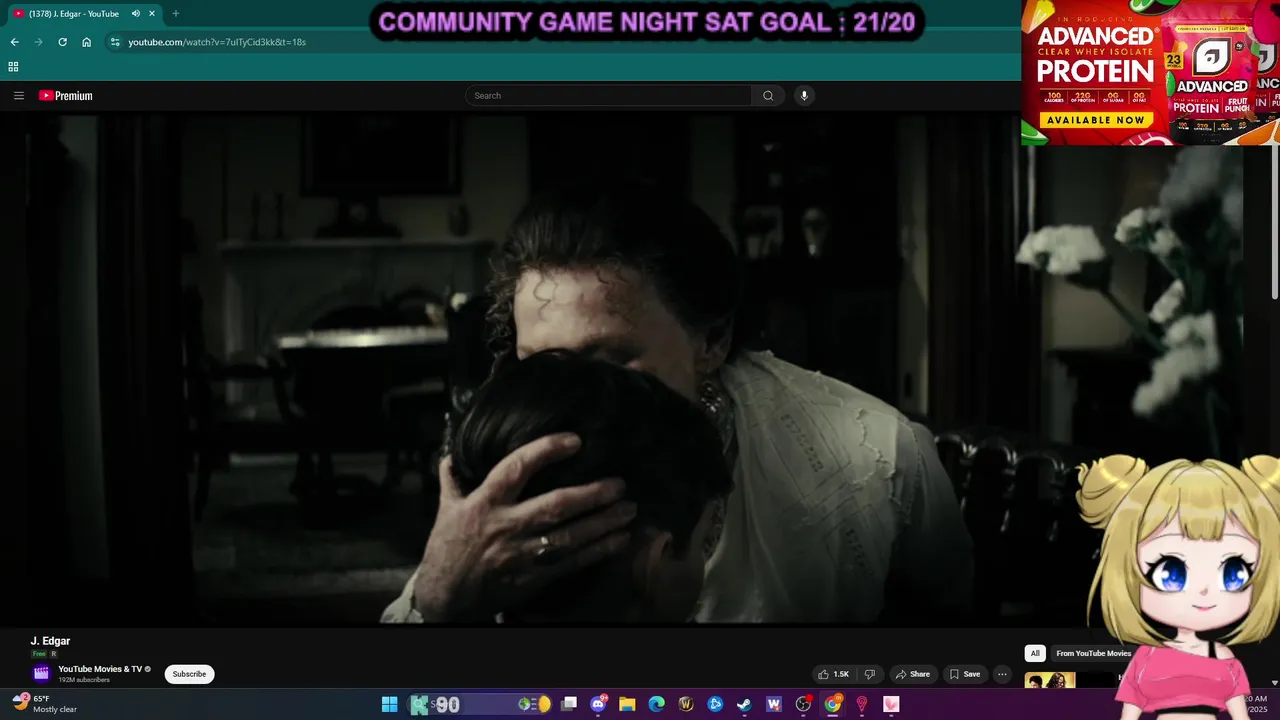The image size is (1280, 720).
Task: Open the browser home page
Action: [x=87, y=42]
